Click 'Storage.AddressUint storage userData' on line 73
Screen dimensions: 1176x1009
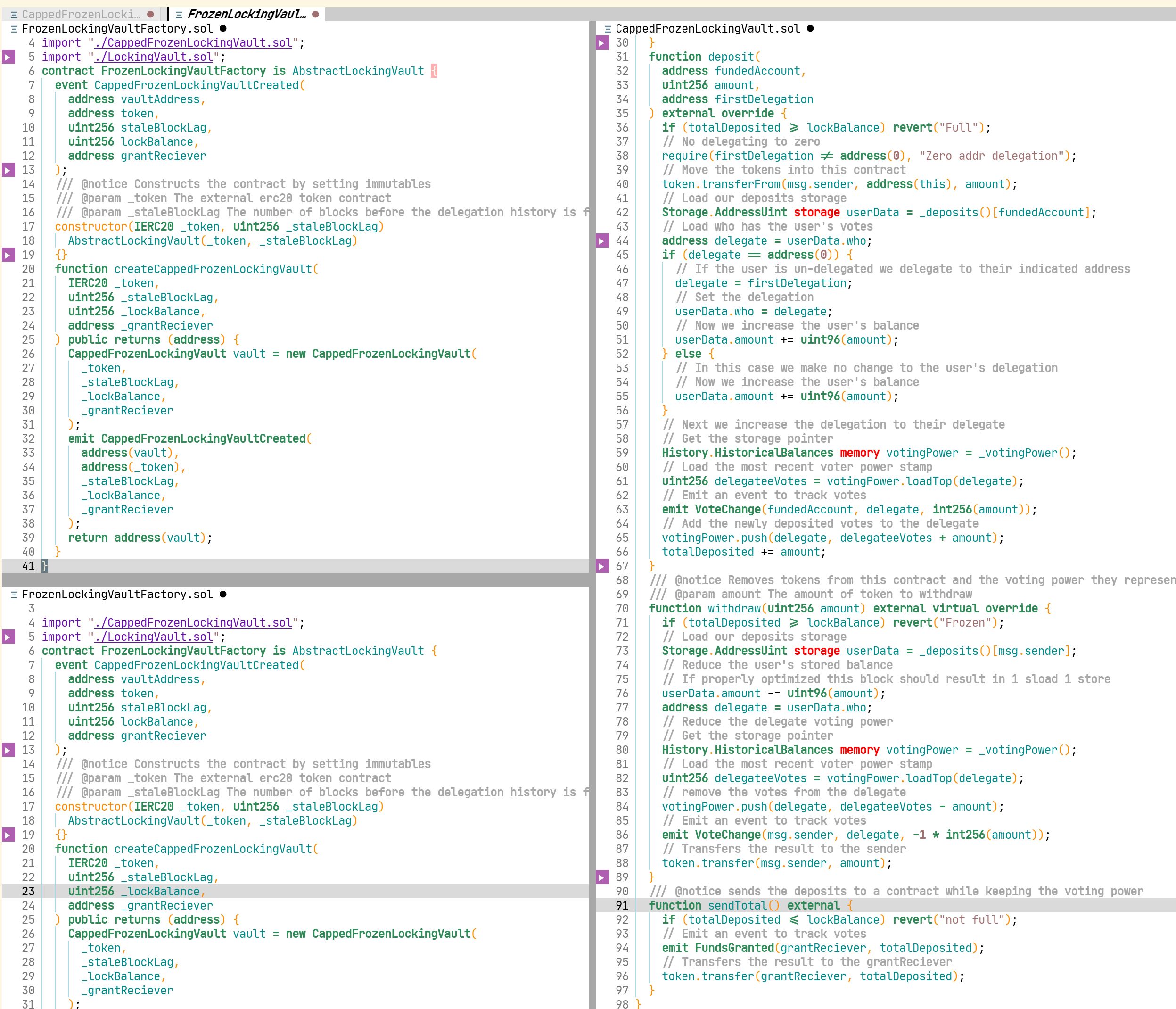[781, 651]
